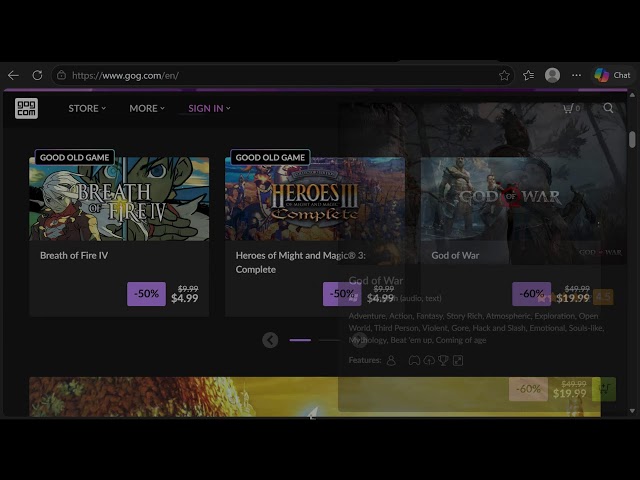Open the browser profile avatar
This screenshot has height=480, width=640.
click(552, 75)
